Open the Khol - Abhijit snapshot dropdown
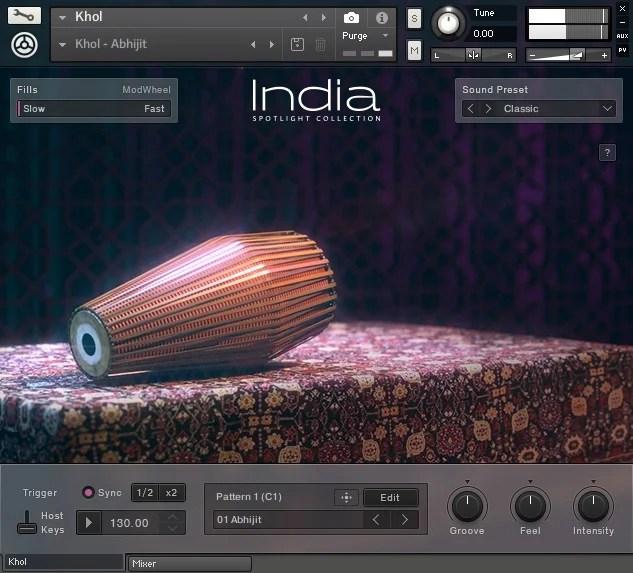Image resolution: width=633 pixels, height=573 pixels. pyautogui.click(x=63, y=44)
